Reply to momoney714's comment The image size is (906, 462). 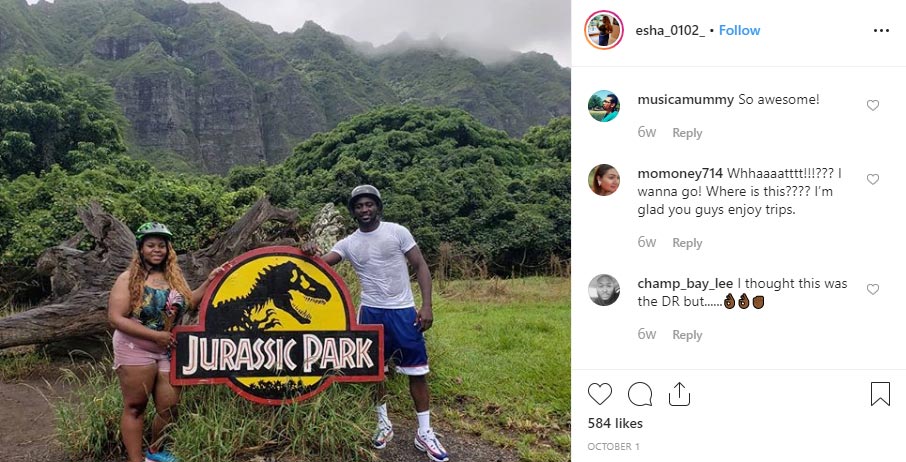tap(687, 243)
